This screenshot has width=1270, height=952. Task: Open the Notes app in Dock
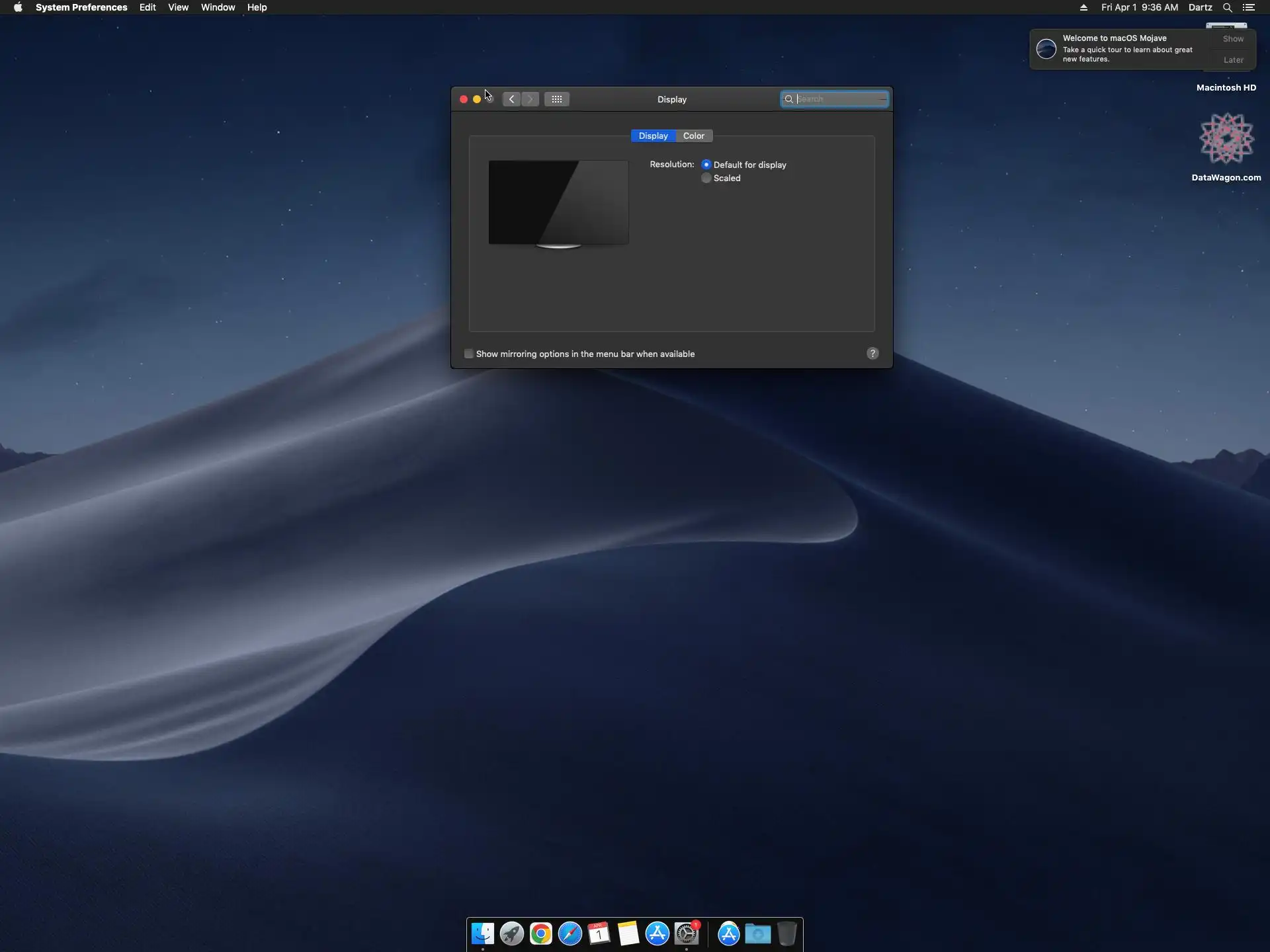coord(628,933)
